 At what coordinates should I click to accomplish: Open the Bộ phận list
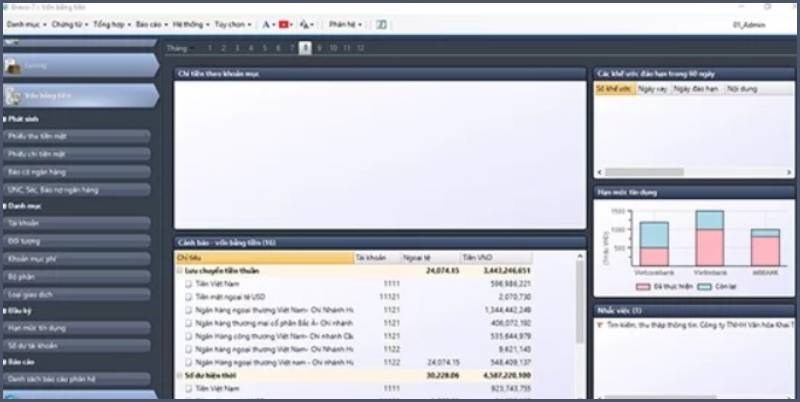point(77,277)
